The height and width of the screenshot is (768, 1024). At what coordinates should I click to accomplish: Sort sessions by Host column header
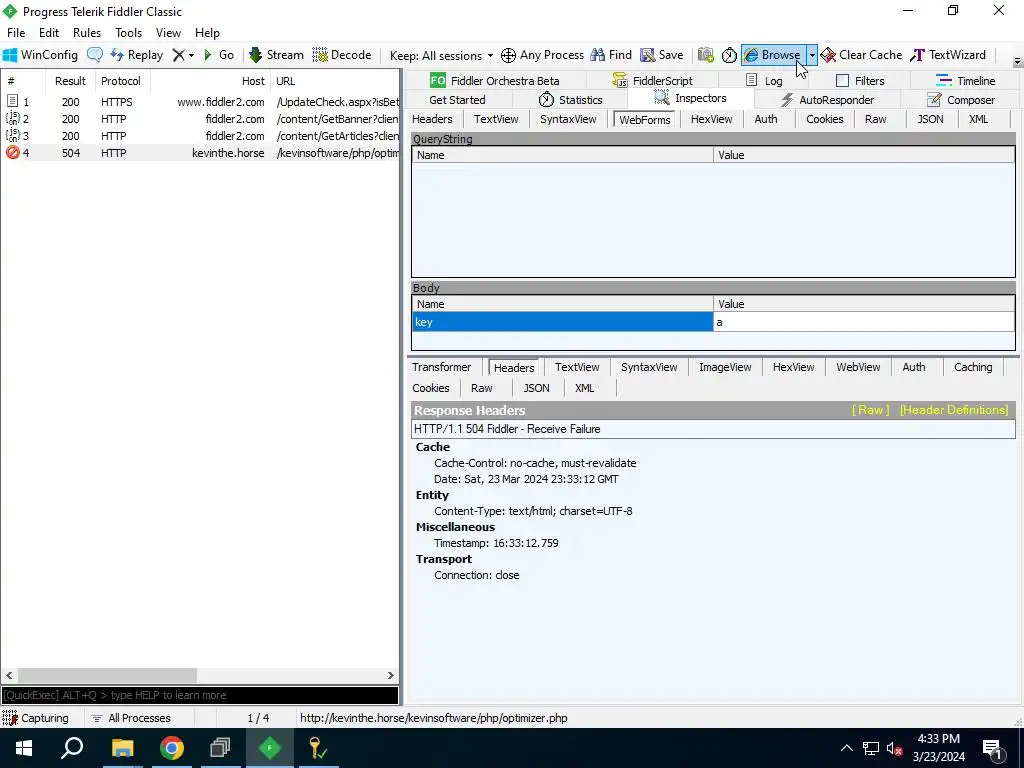(x=210, y=81)
